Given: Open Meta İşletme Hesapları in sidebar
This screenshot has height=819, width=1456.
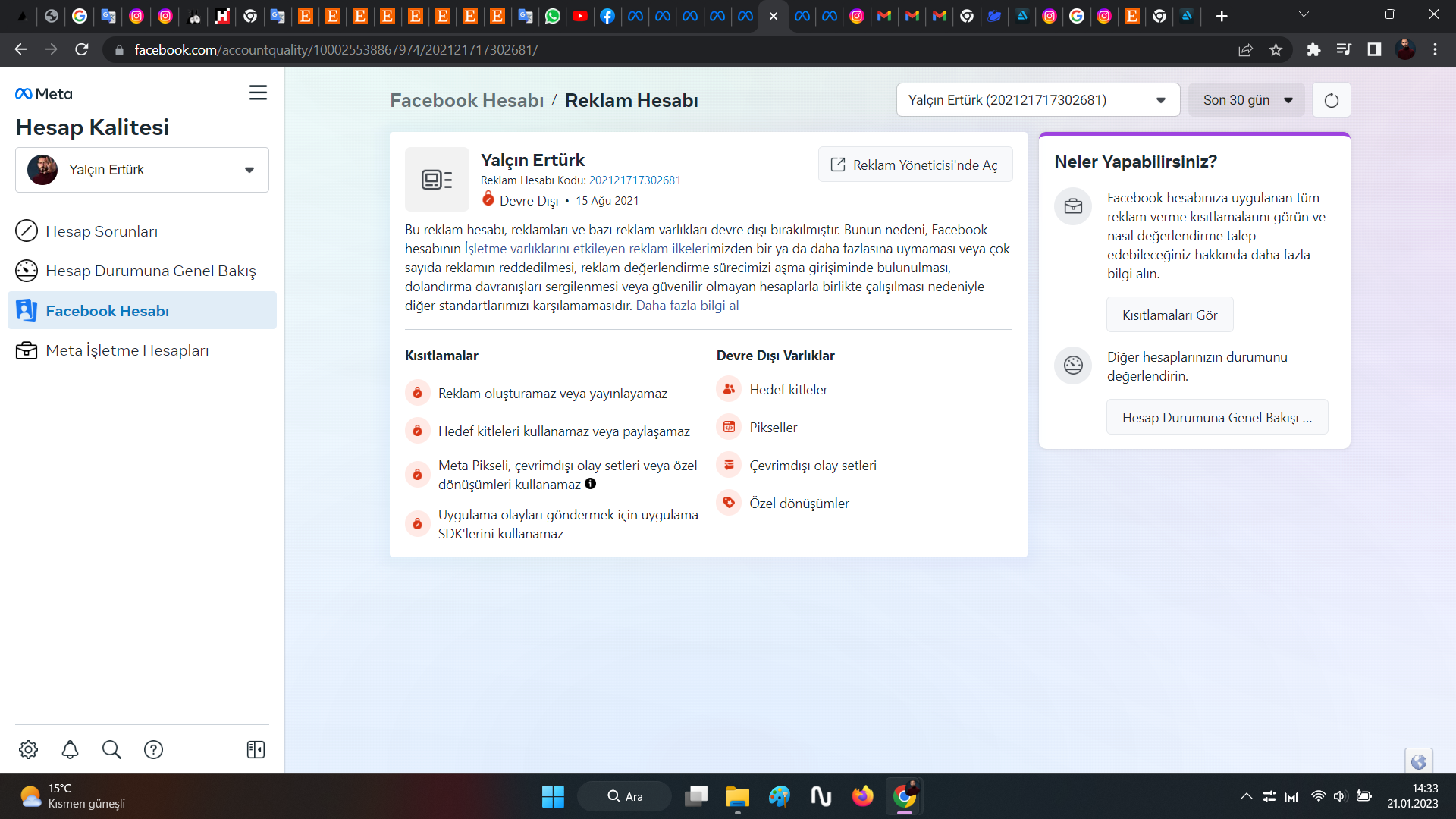Looking at the screenshot, I should [x=142, y=350].
